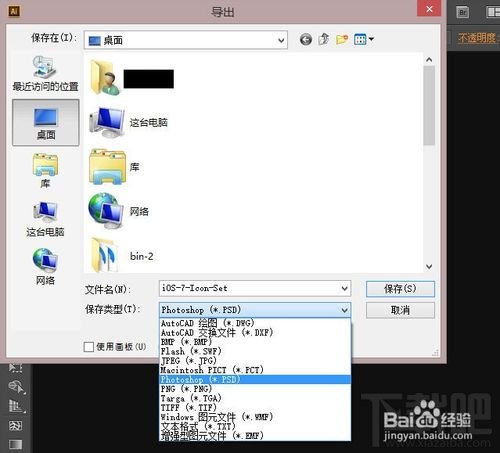Click the 不透明度 link in Illustrator

point(477,38)
